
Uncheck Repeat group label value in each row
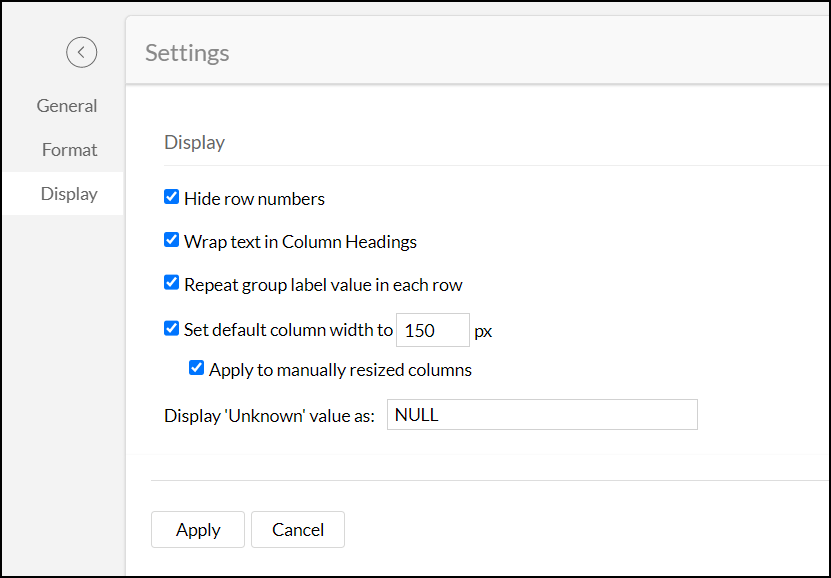tap(171, 283)
